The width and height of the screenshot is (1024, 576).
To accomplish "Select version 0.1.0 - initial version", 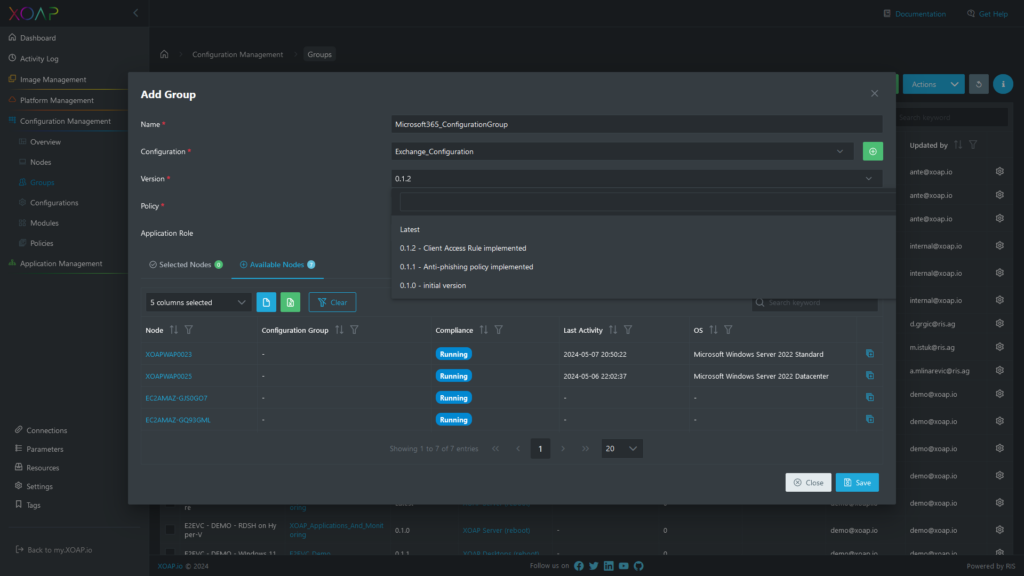I will (x=433, y=285).
